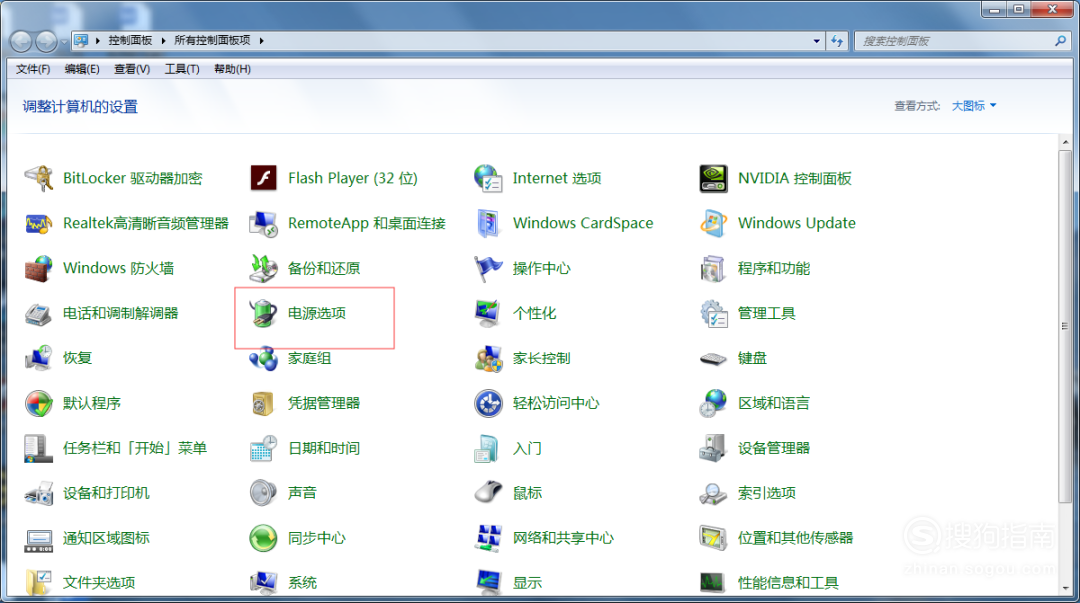
Task: Open the 家长控制 icon
Action: click(488, 358)
